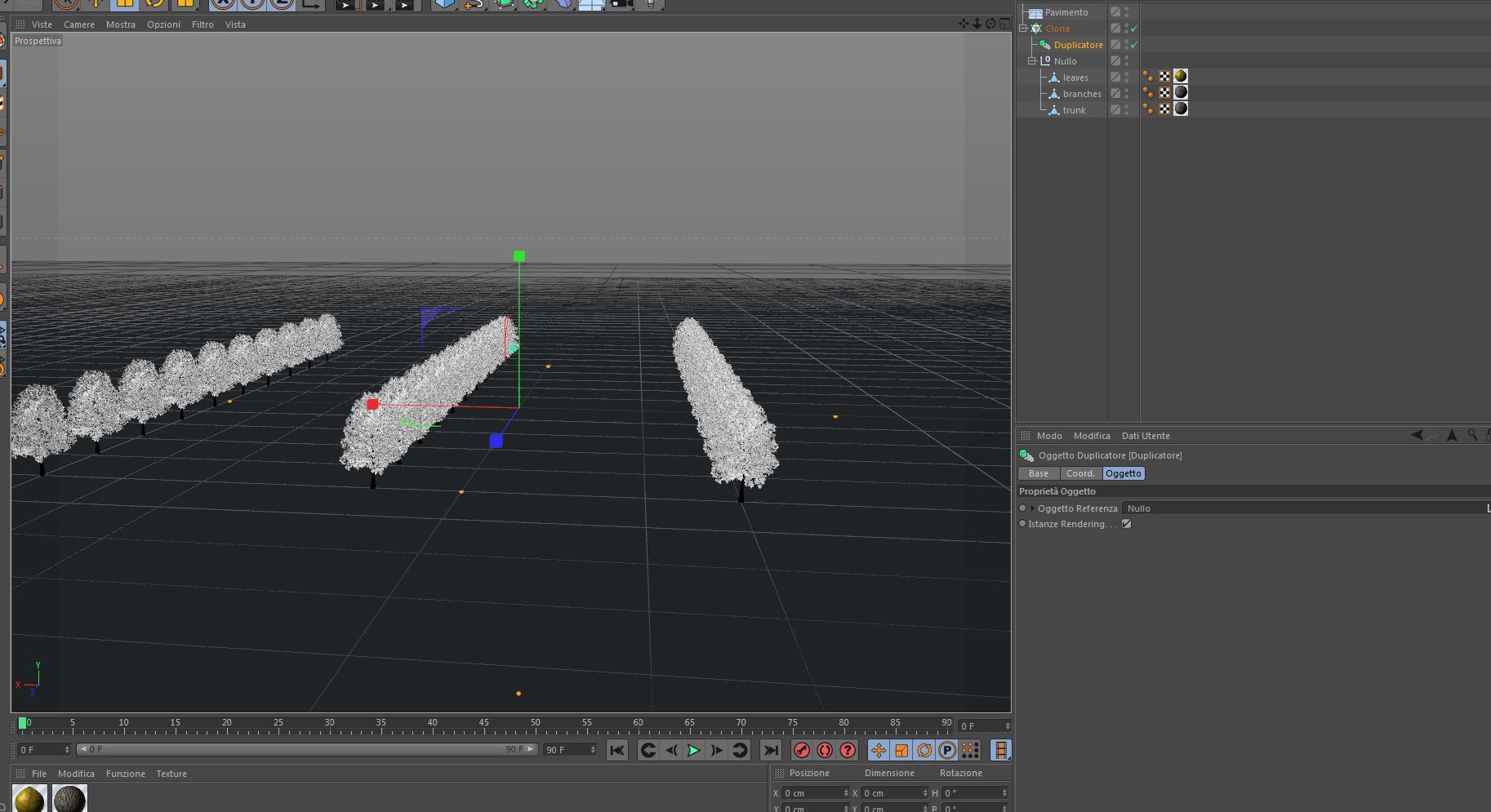Select the dark material tag on branches
This screenshot has height=812, width=1491.
pos(1181,93)
